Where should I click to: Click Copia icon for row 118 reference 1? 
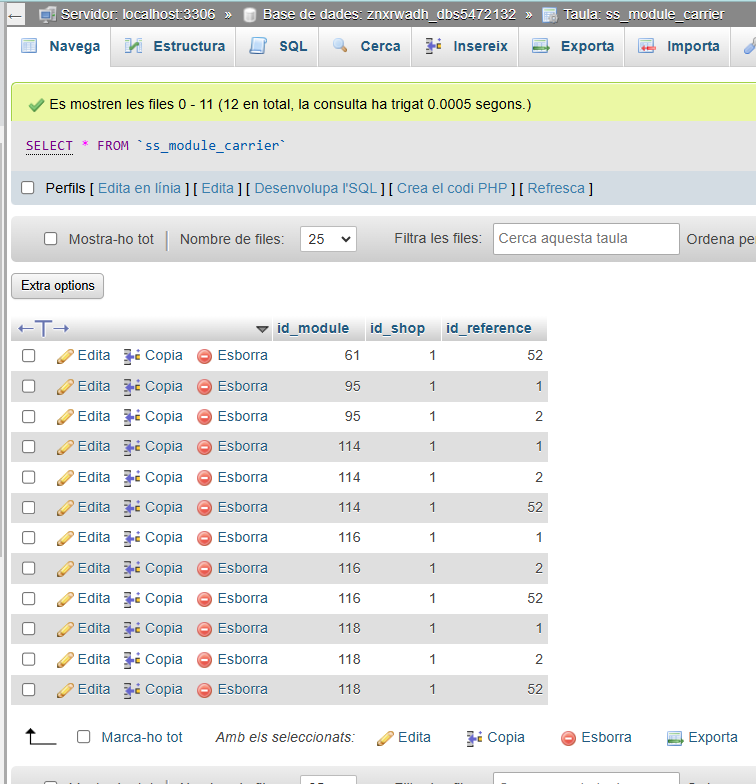(132, 628)
